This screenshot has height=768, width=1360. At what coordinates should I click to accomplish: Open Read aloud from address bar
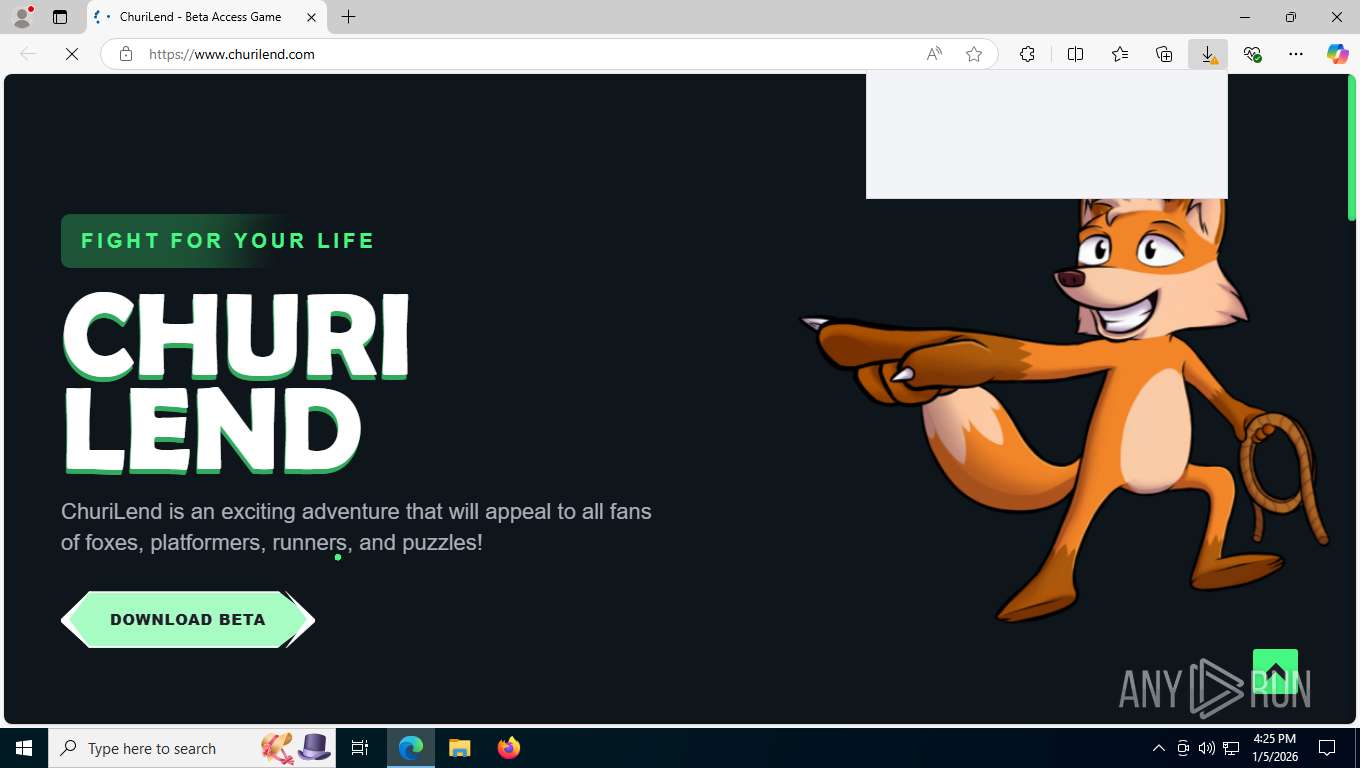934,54
